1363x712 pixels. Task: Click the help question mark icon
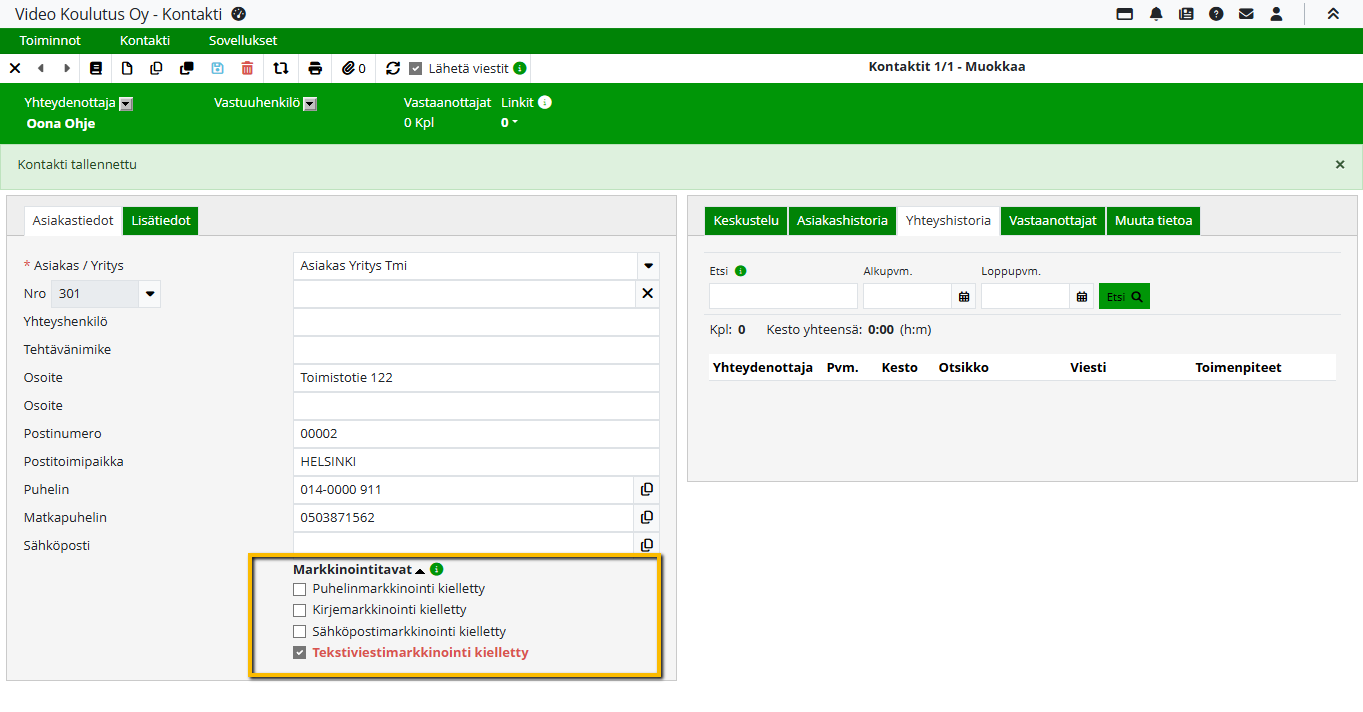[1216, 14]
